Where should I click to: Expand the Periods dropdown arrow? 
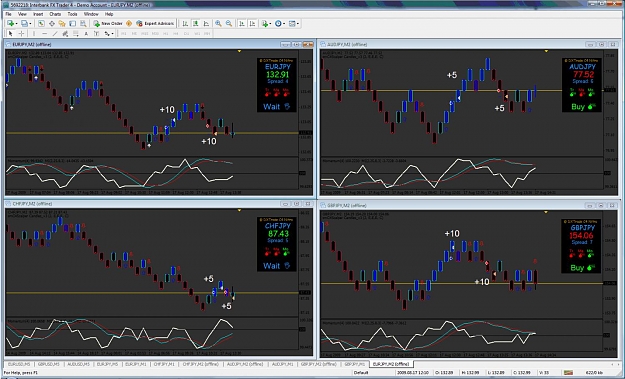pos(284,24)
